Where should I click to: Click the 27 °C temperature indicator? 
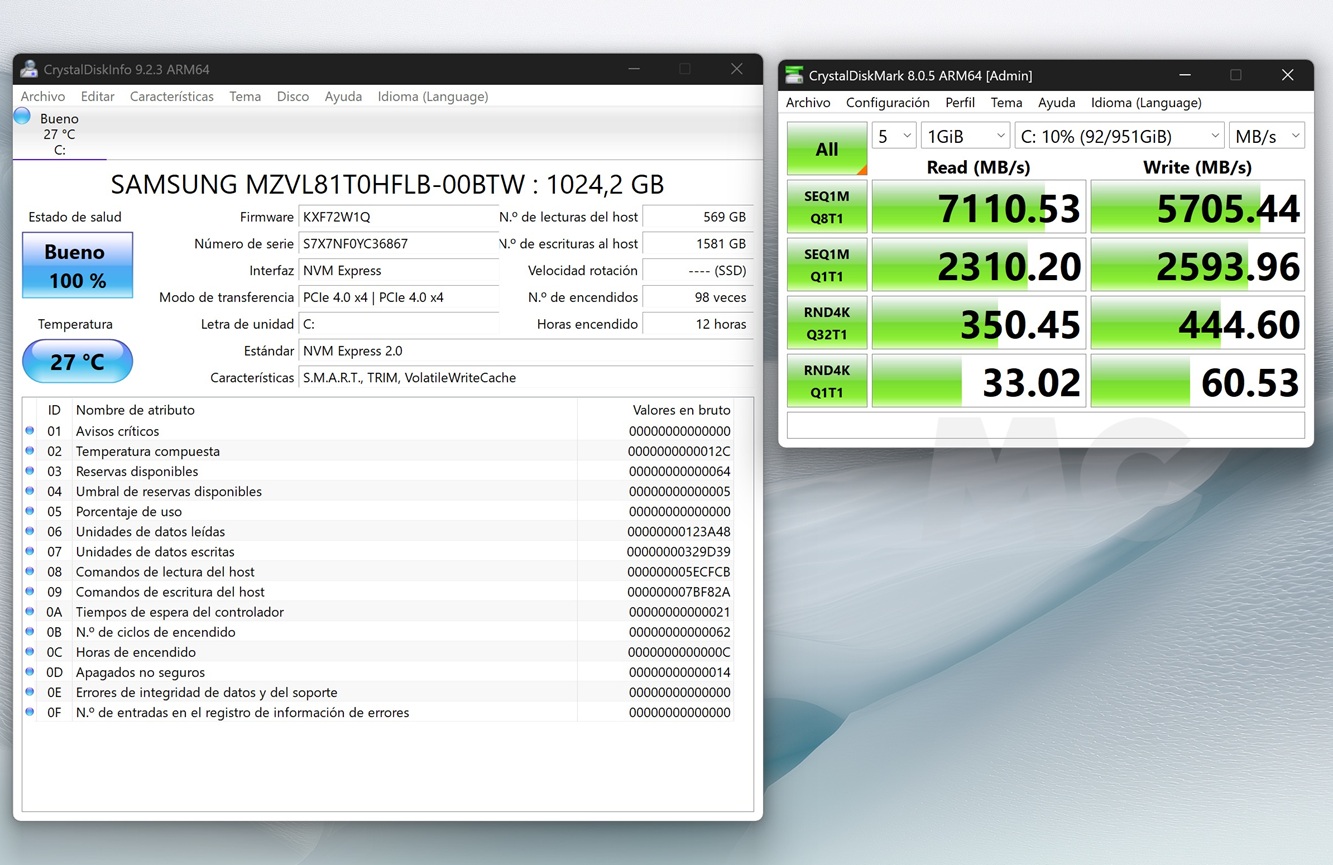pyautogui.click(x=77, y=361)
